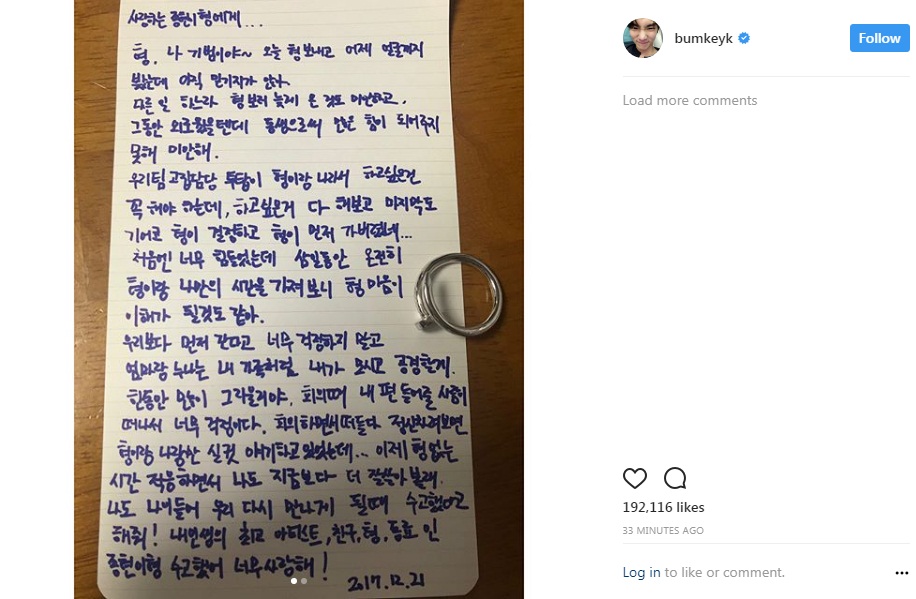Follow the bumkeyk account
The width and height of the screenshot is (916, 599).
879,38
